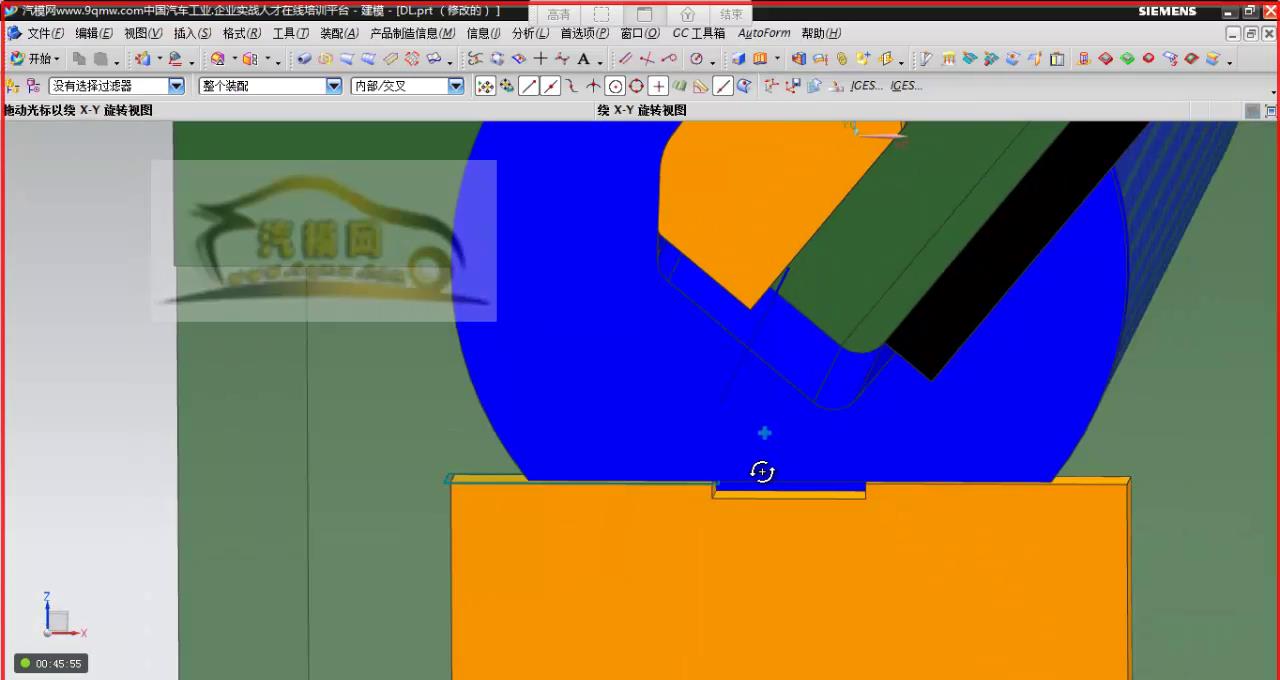Click the 结束 (End) recording button
The width and height of the screenshot is (1280, 680).
point(731,14)
